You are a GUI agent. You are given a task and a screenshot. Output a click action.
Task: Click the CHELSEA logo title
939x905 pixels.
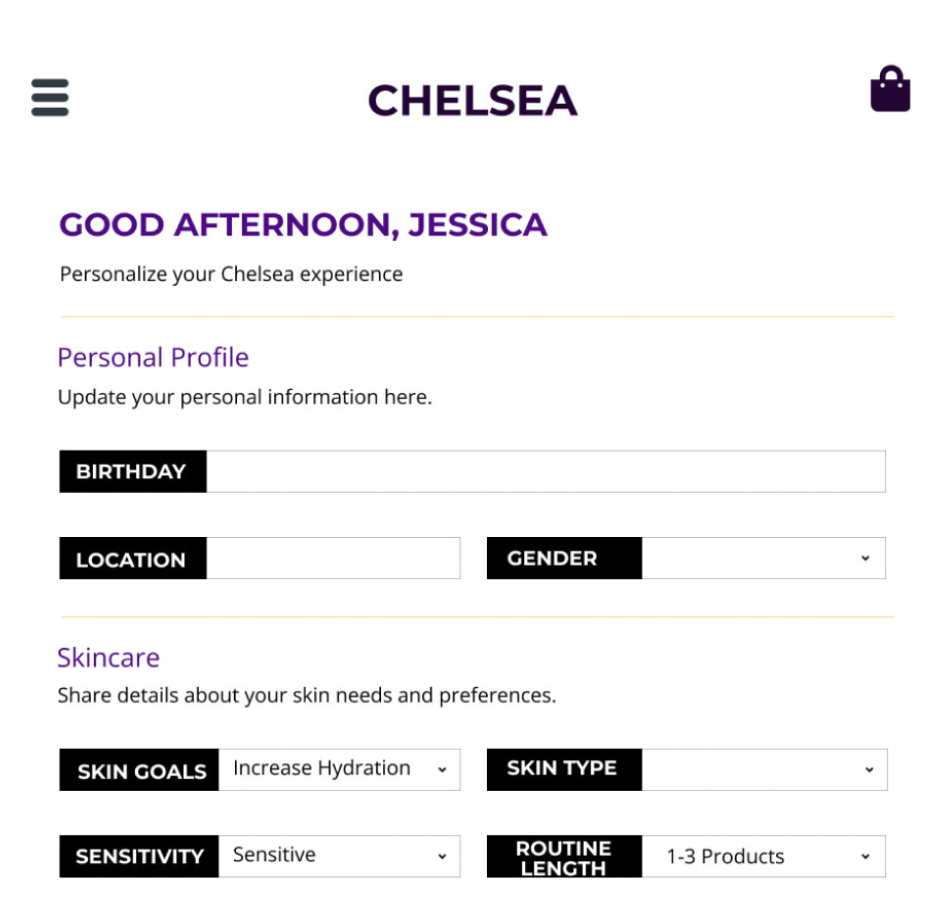(472, 100)
